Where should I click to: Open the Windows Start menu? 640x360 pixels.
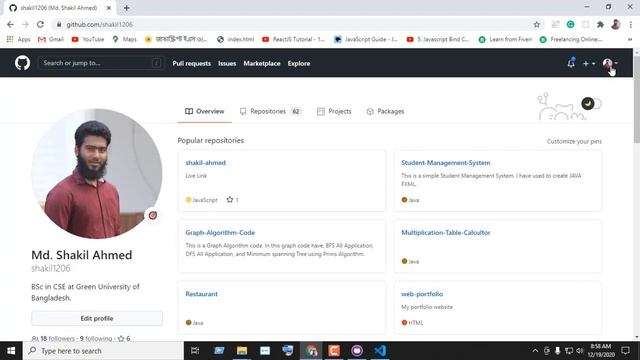11,351
